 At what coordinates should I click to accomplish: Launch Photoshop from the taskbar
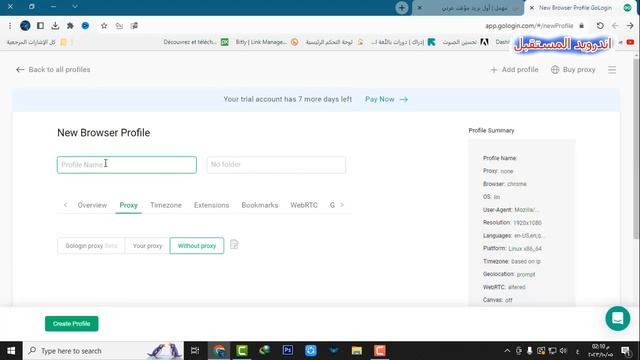[x=288, y=351]
